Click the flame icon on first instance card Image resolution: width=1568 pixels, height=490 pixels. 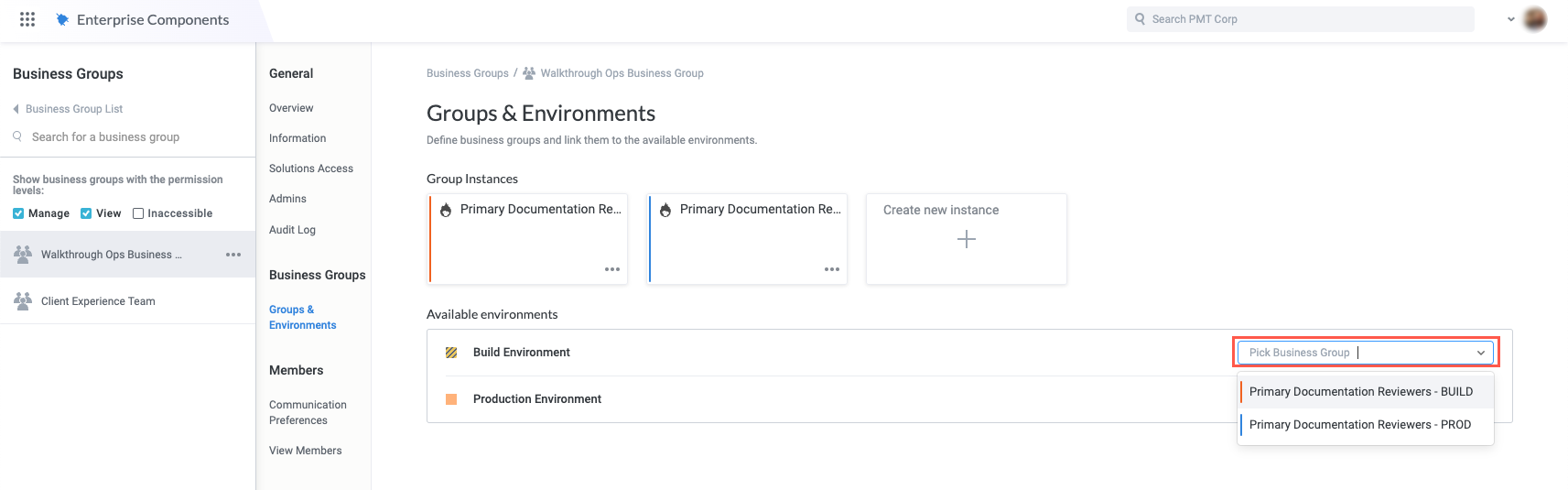446,210
